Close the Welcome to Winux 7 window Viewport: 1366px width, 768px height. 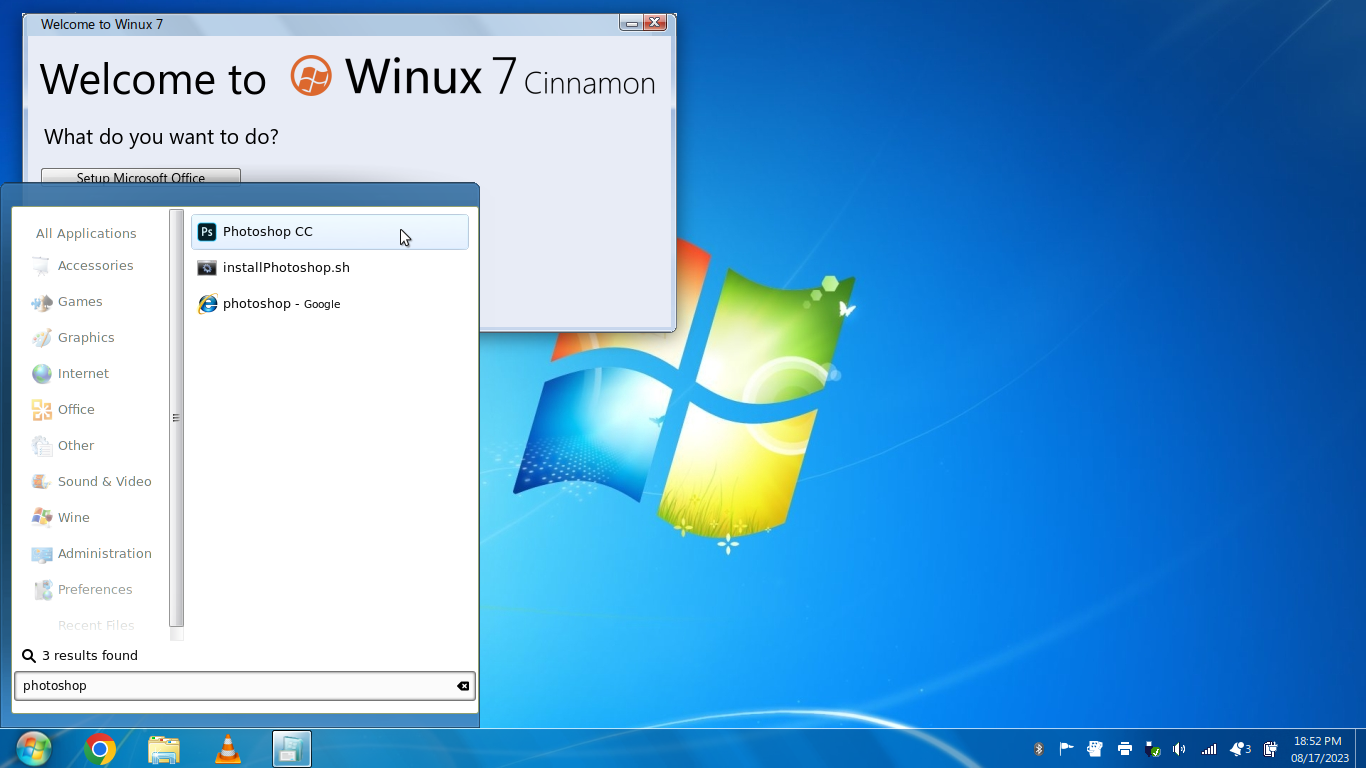[x=655, y=23]
